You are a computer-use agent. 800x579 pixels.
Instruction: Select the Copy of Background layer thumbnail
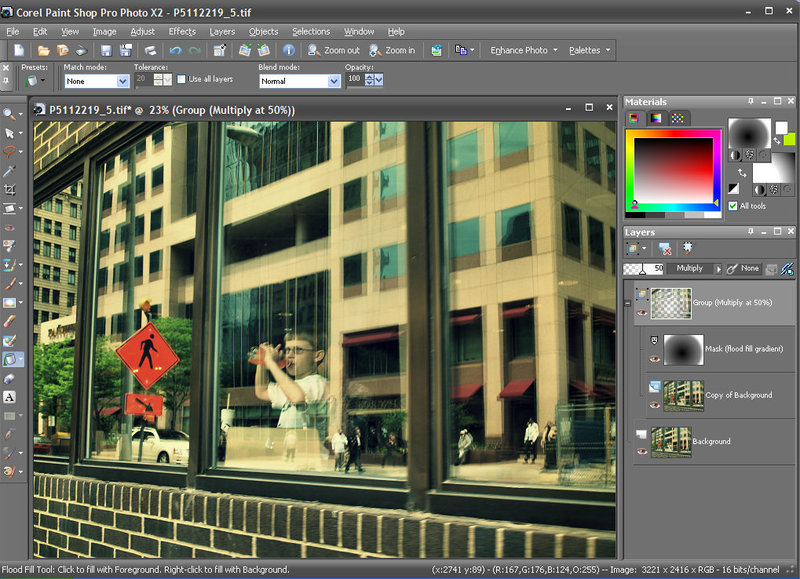[683, 396]
